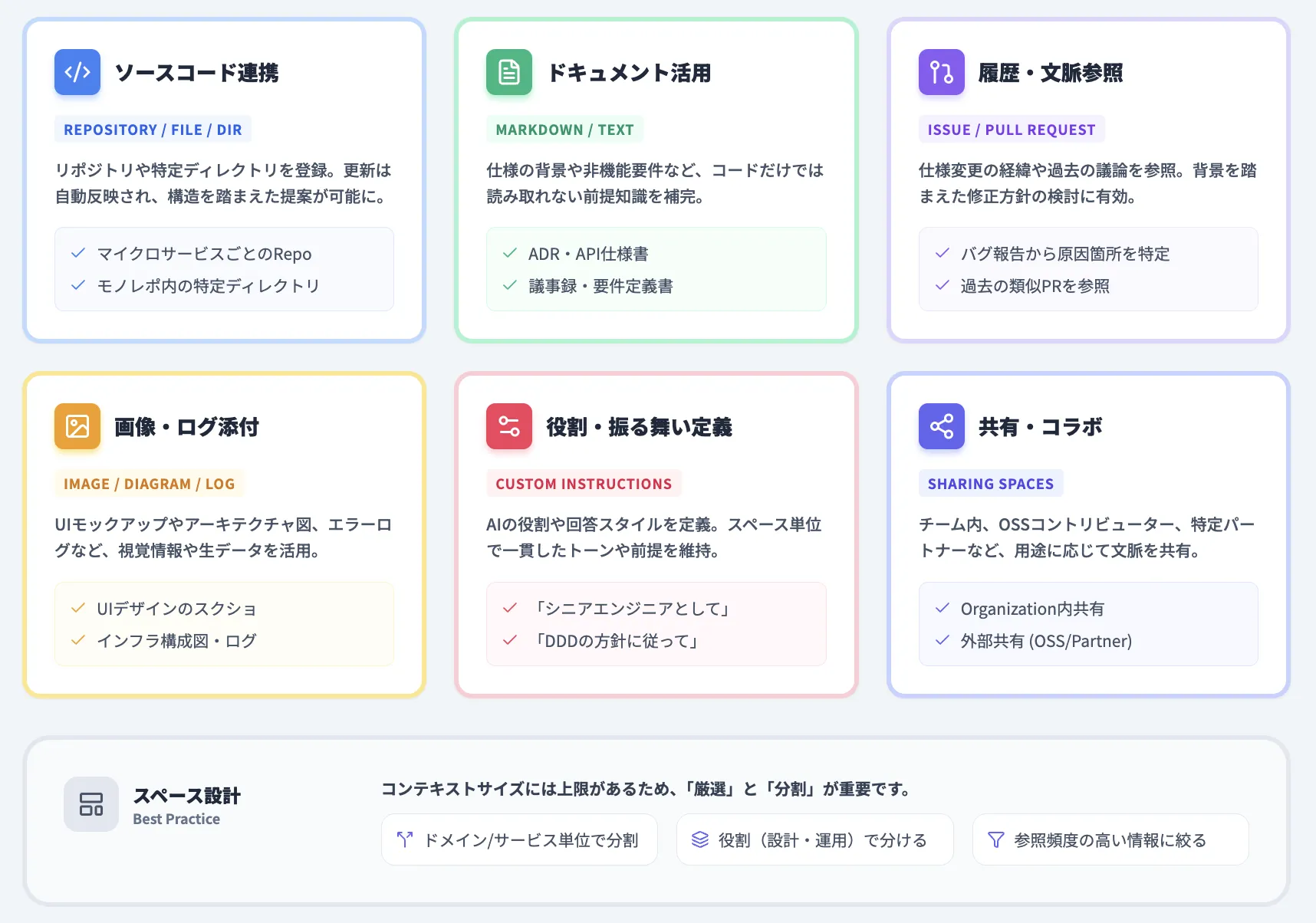Toggle the Organization内共有 checkmark

(942, 608)
